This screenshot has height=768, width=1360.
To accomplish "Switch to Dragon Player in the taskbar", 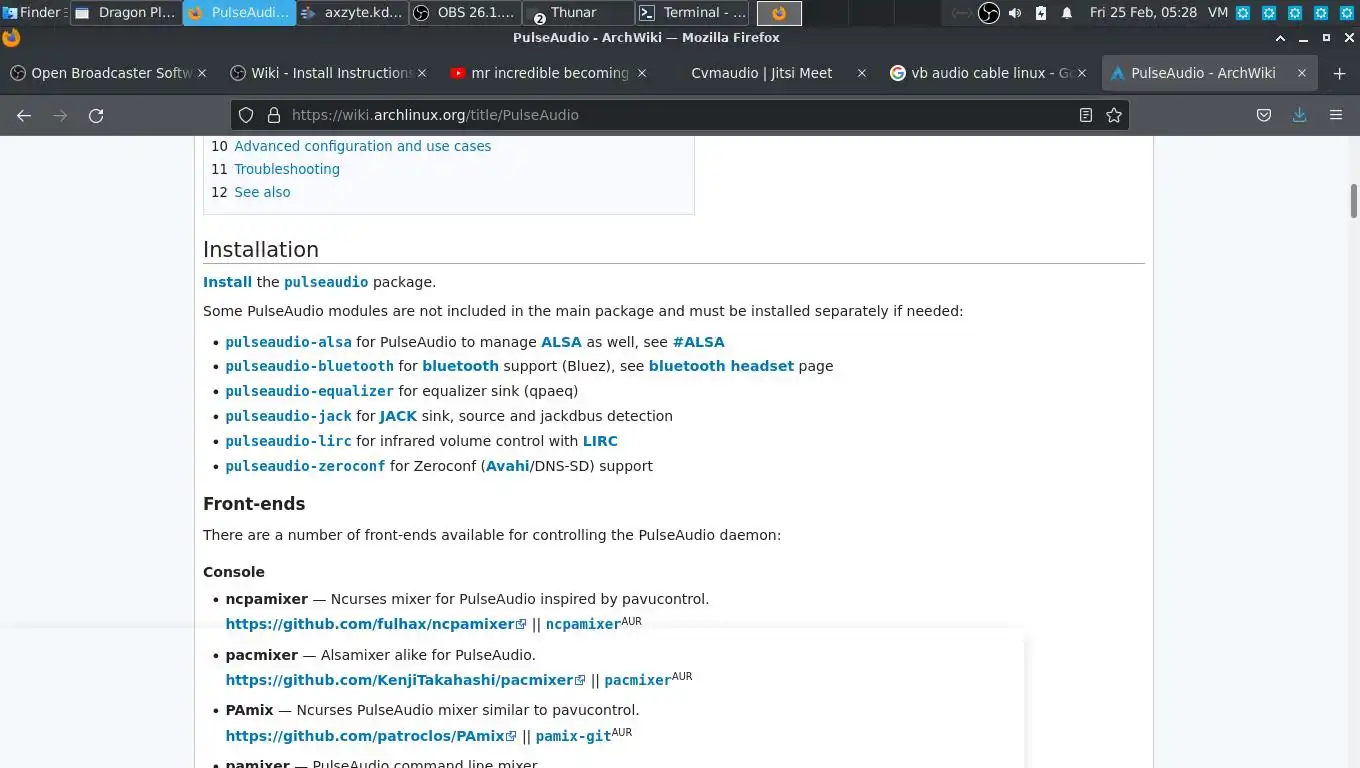I will [126, 13].
